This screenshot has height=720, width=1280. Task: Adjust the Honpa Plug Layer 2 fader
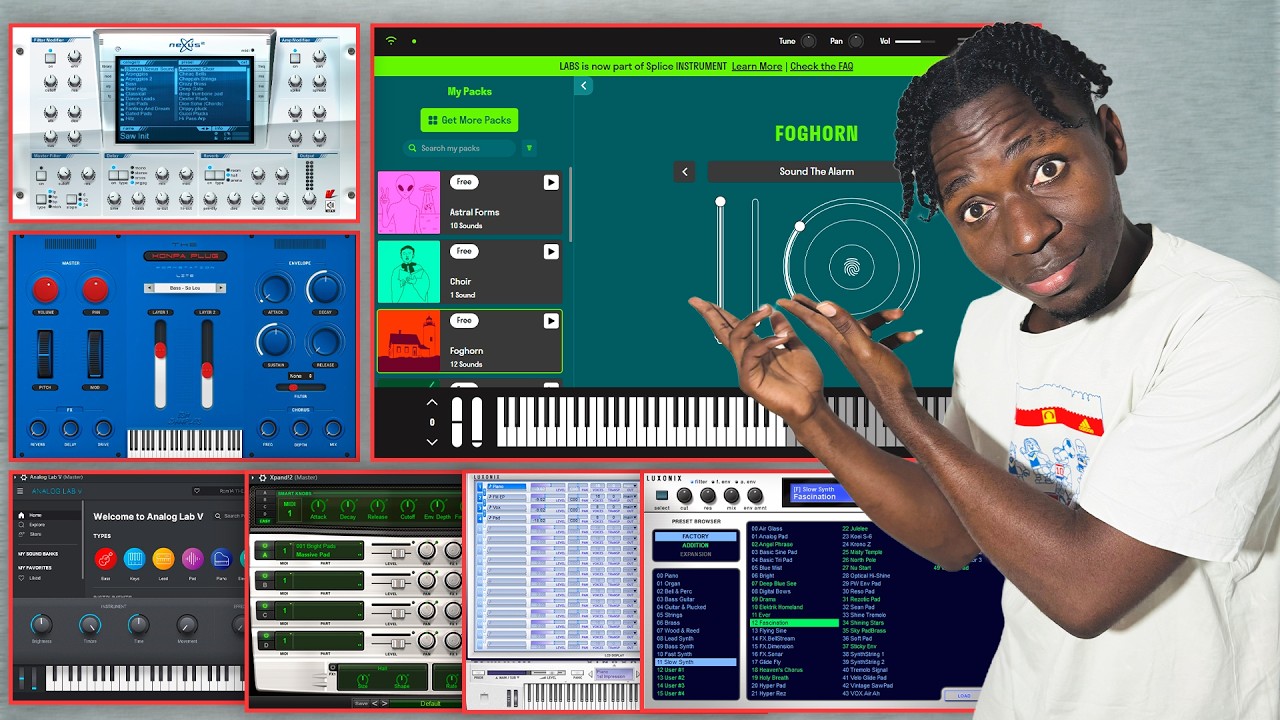pyautogui.click(x=207, y=364)
